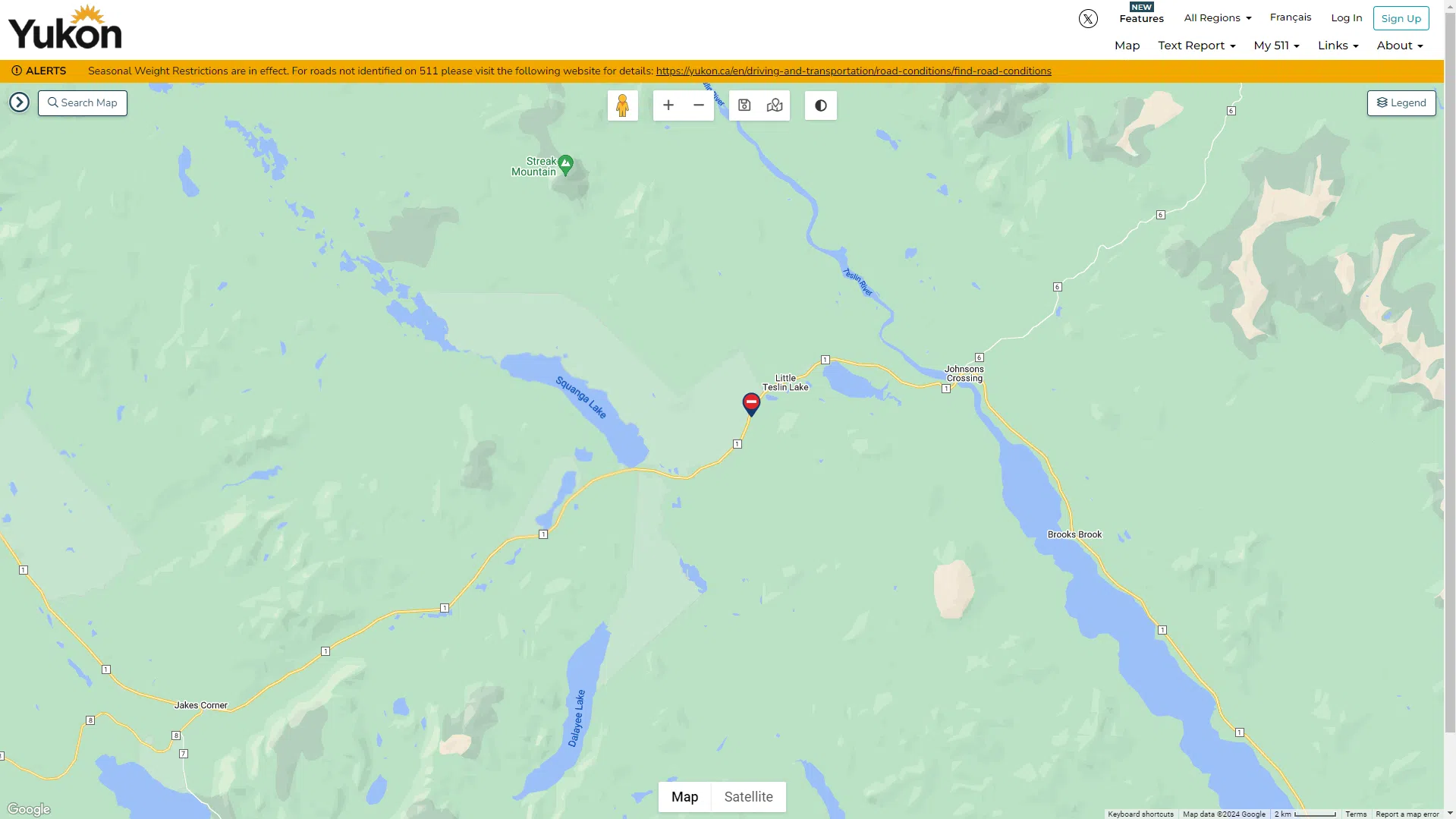Expand the Text Report menu

point(1197,46)
